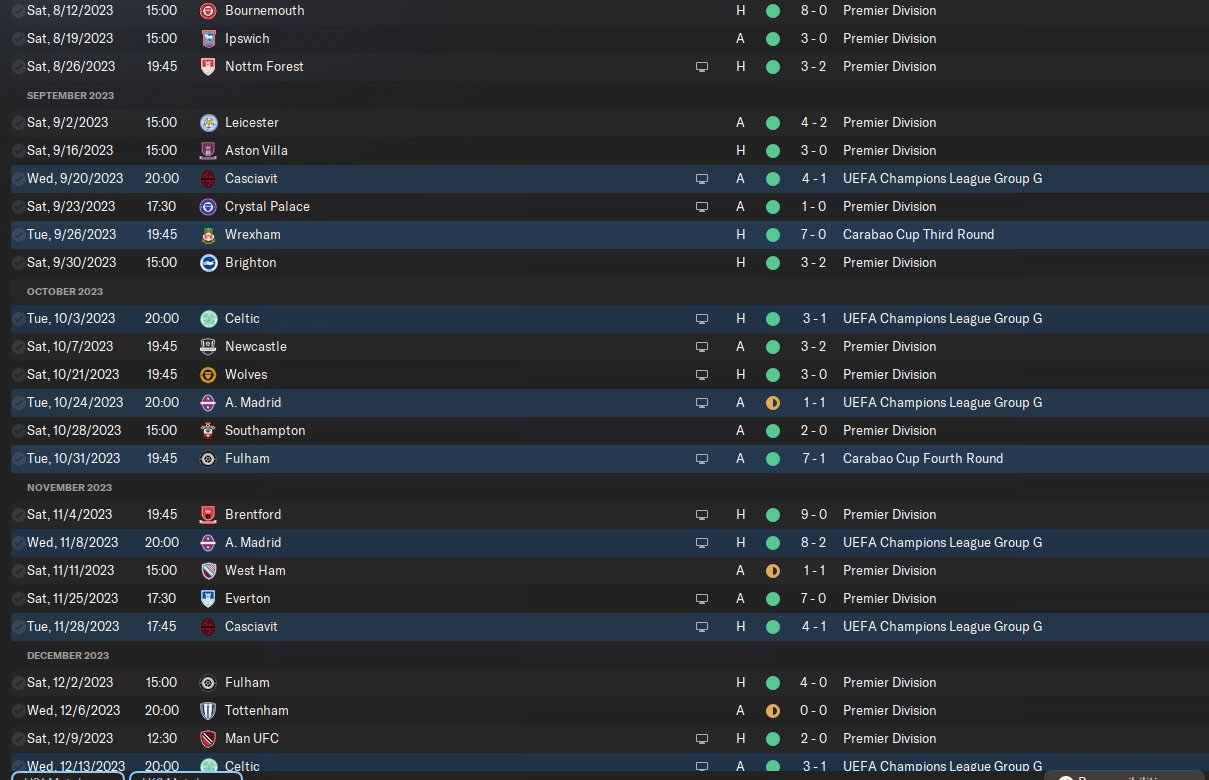Click TV icon on the Man UFC fixture
Image resolution: width=1209 pixels, height=780 pixels.
[702, 738]
